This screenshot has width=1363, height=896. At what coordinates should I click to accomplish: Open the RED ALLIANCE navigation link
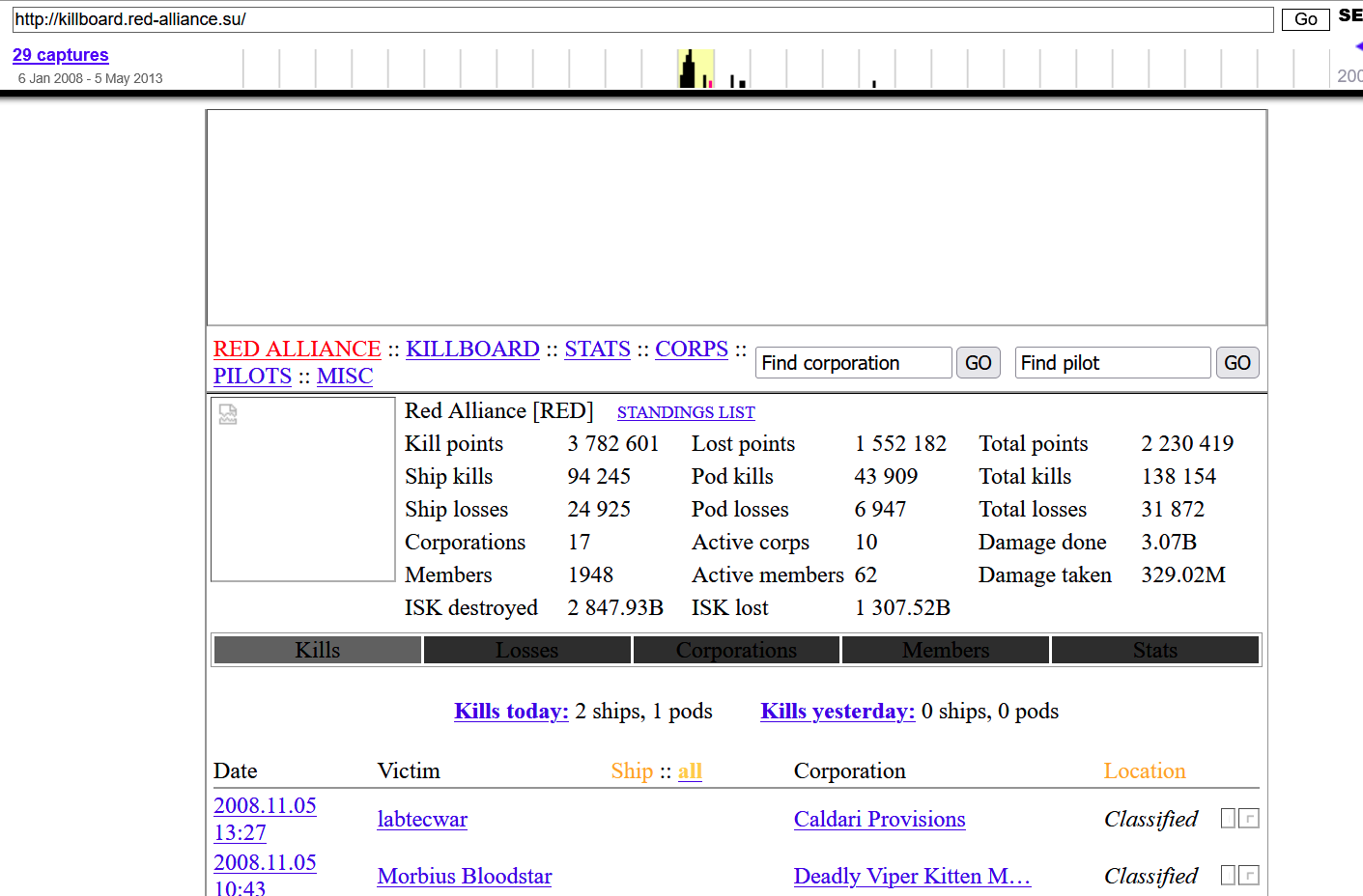point(298,349)
